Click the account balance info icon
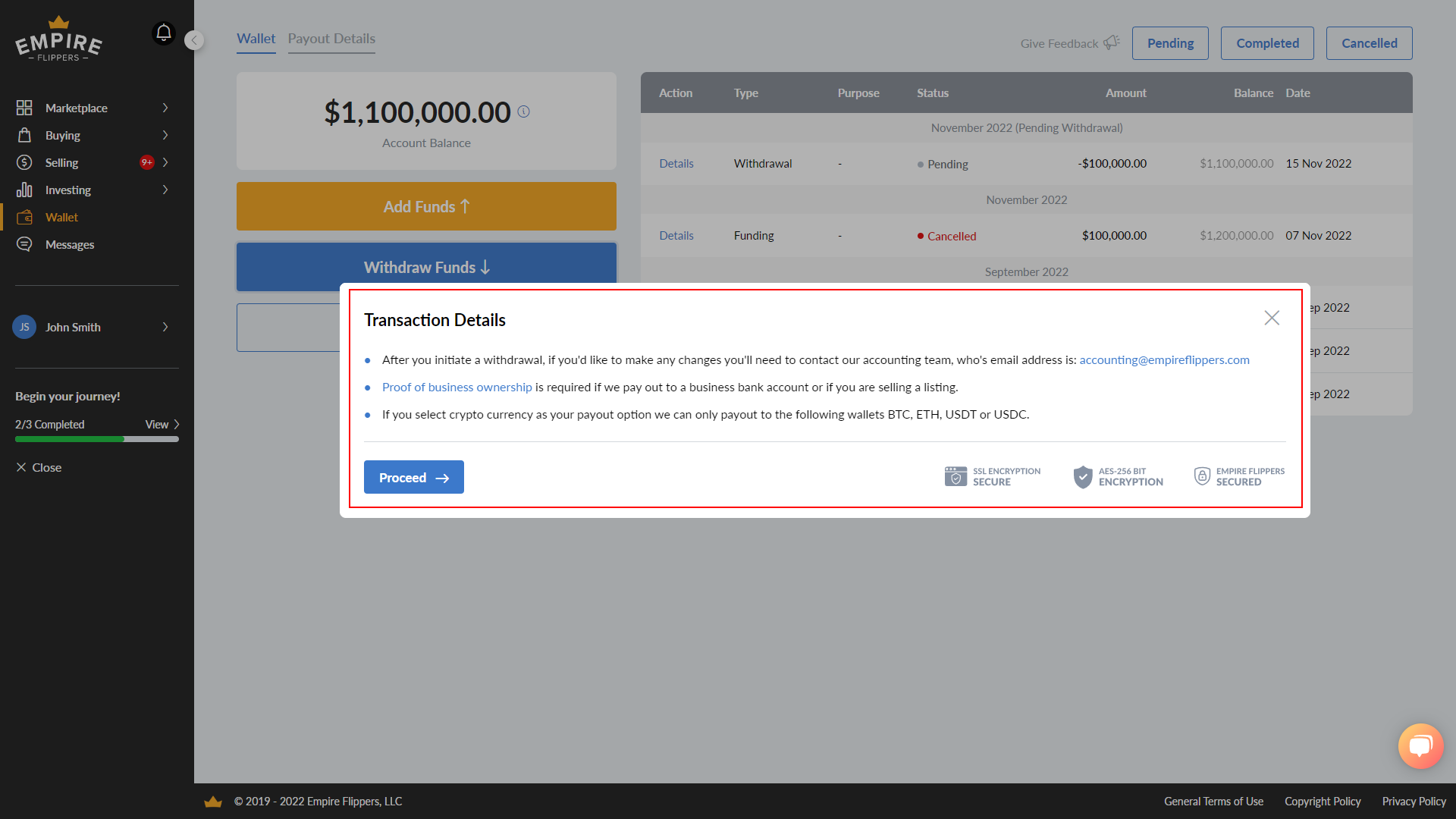This screenshot has height=819, width=1456. (523, 111)
